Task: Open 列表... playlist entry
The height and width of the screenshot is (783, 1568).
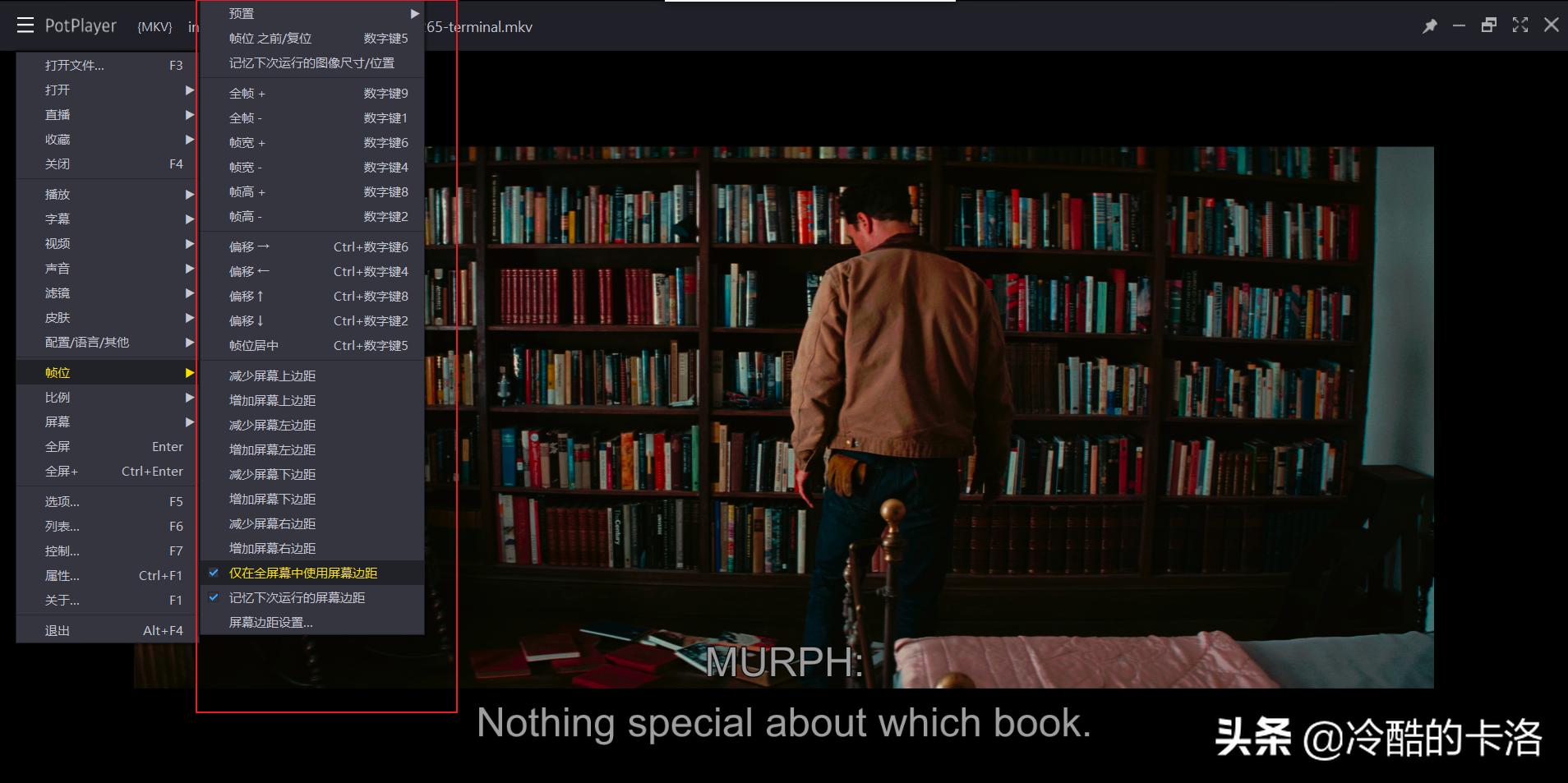Action: [x=106, y=526]
